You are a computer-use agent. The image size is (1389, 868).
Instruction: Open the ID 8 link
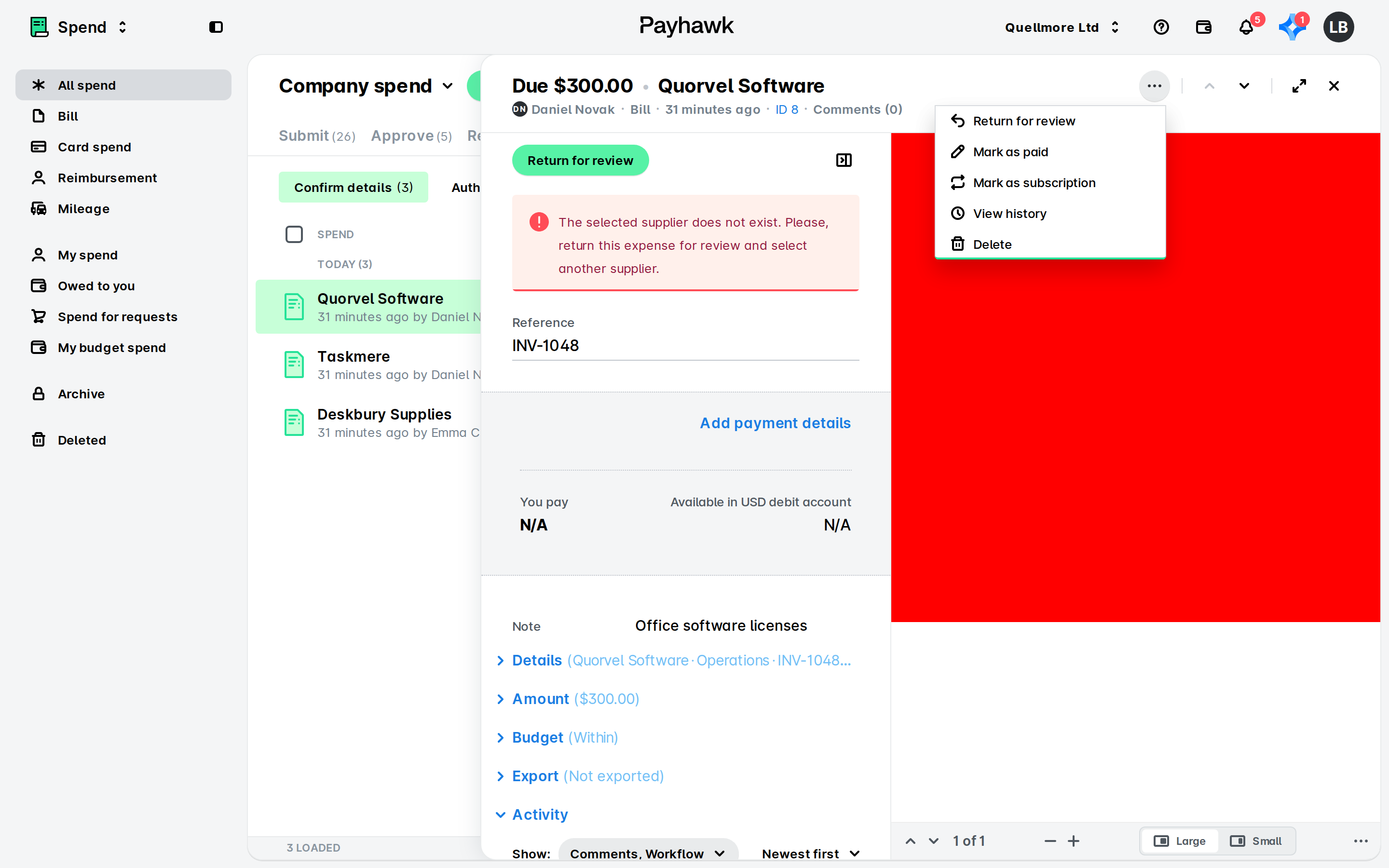[786, 109]
